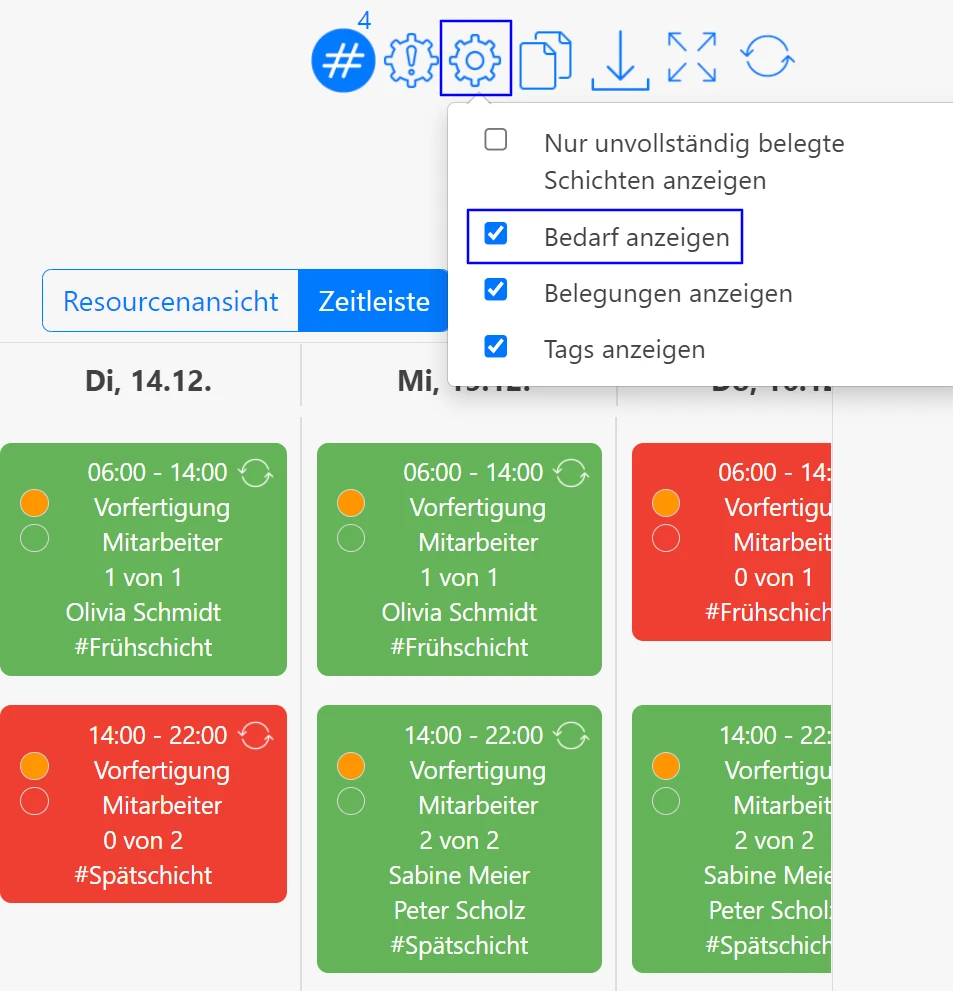The height and width of the screenshot is (991, 953).
Task: Click the recurrence arrows on Wednesday's late shift
Action: click(x=570, y=734)
